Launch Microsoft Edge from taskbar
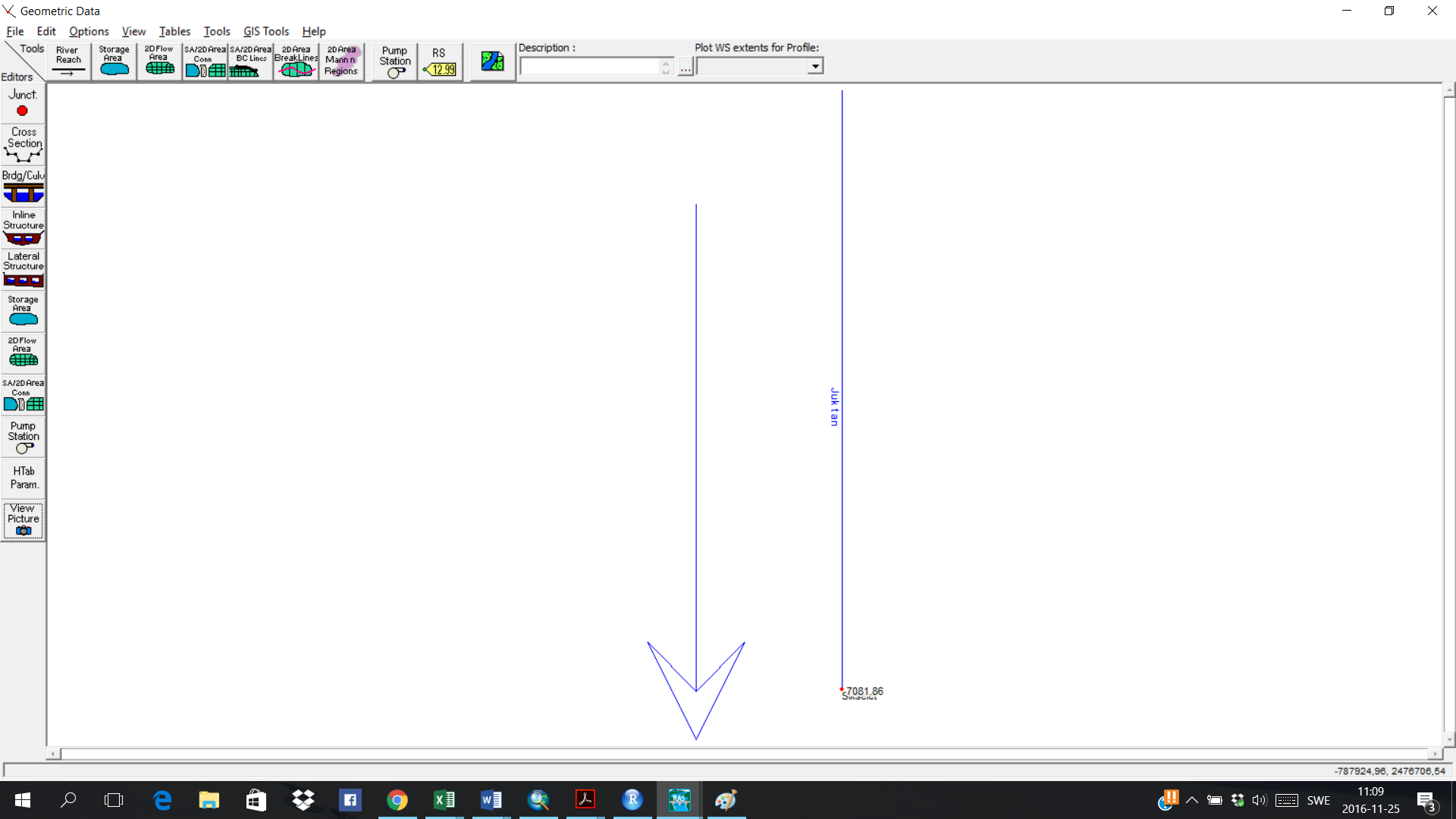Screen dimensions: 1456x819 pos(162,800)
